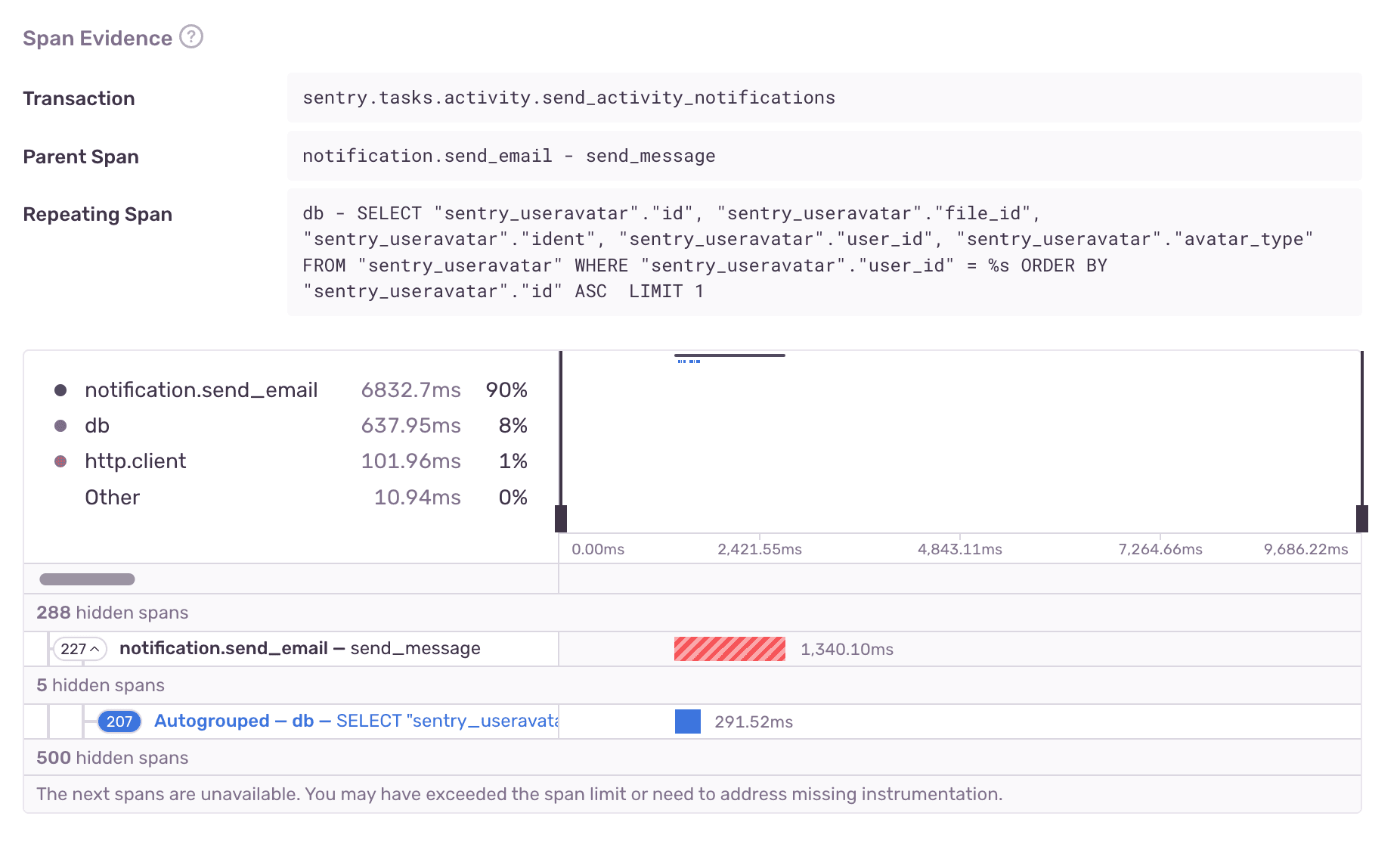The width and height of the screenshot is (1400, 844).
Task: Click the notification.send_email legend dot
Action: click(x=59, y=389)
